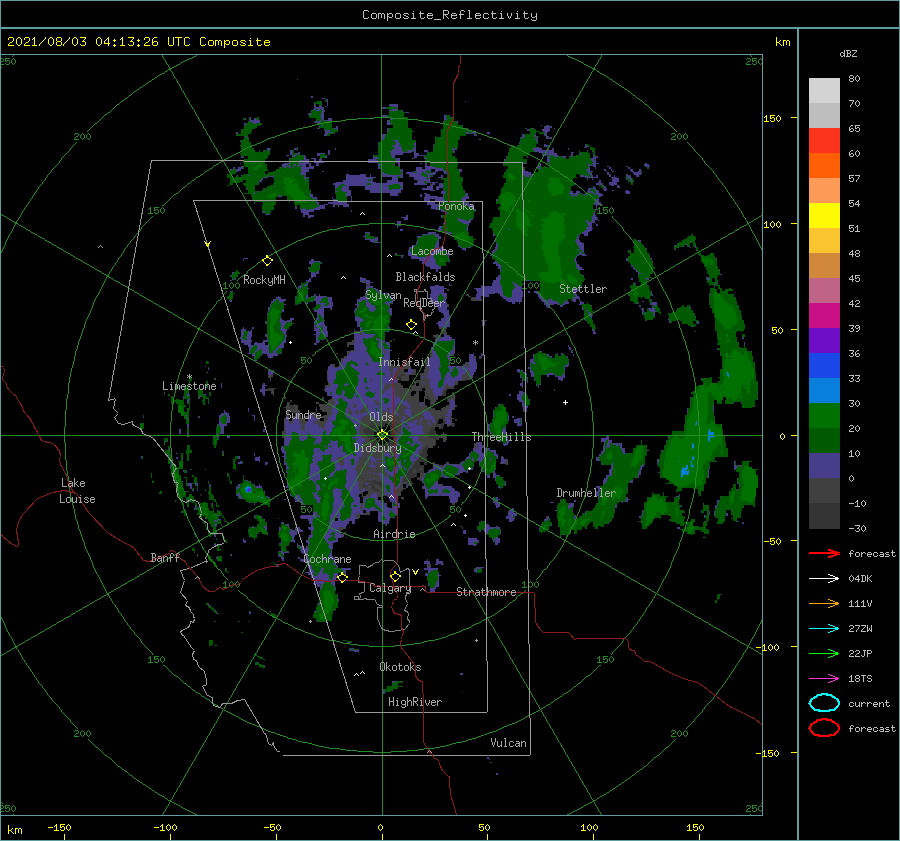The width and height of the screenshot is (900, 841).
Task: Click the white 04DK arrow legend icon
Action: [x=824, y=578]
